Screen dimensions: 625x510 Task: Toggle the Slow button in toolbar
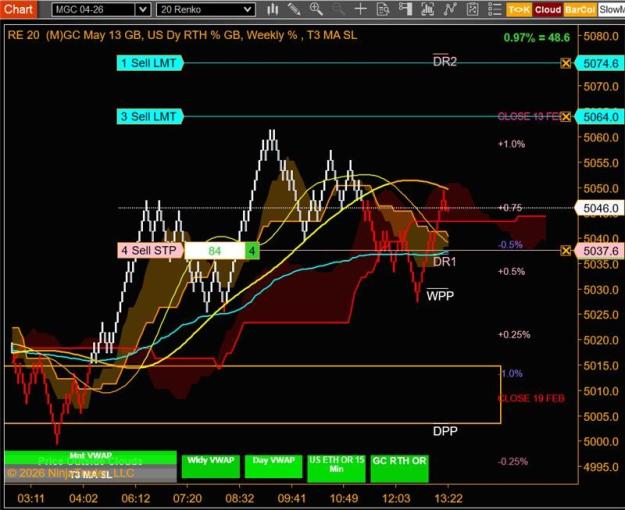611,10
